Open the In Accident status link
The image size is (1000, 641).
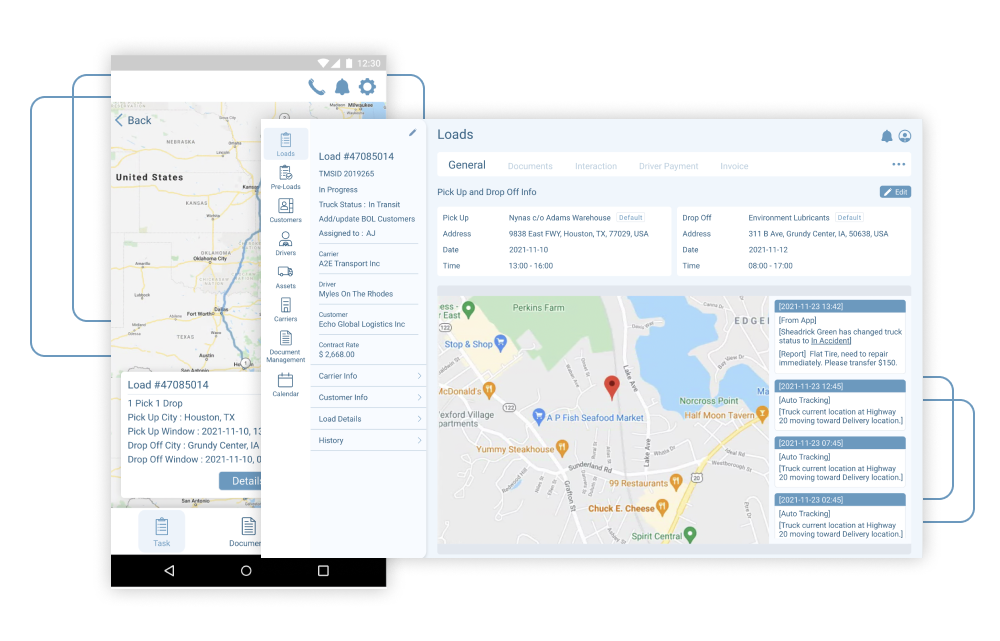830,341
